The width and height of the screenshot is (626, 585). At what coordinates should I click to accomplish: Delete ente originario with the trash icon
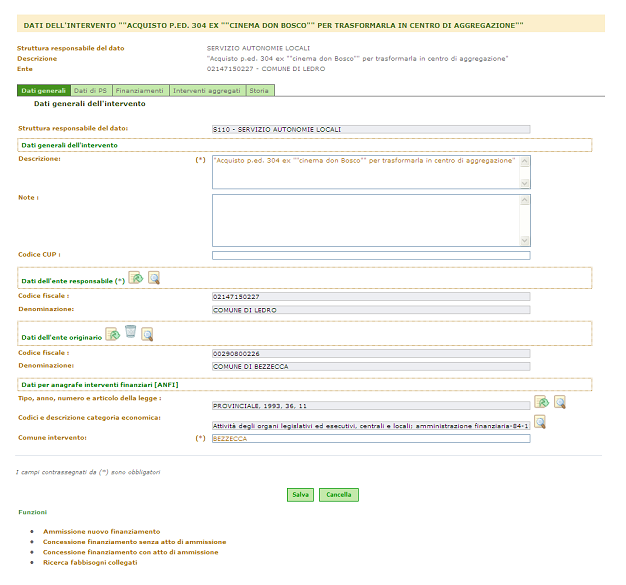pos(130,331)
